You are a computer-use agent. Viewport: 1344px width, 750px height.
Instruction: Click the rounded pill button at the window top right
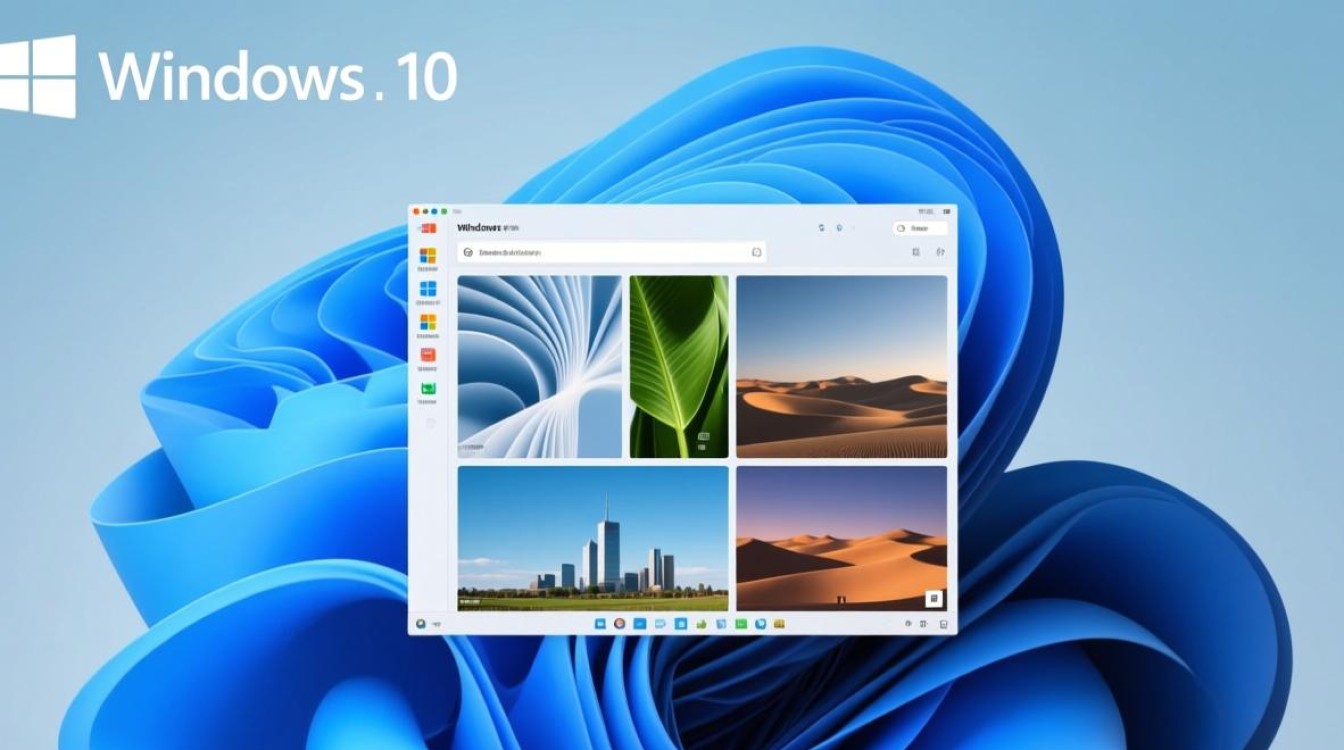(x=920, y=228)
